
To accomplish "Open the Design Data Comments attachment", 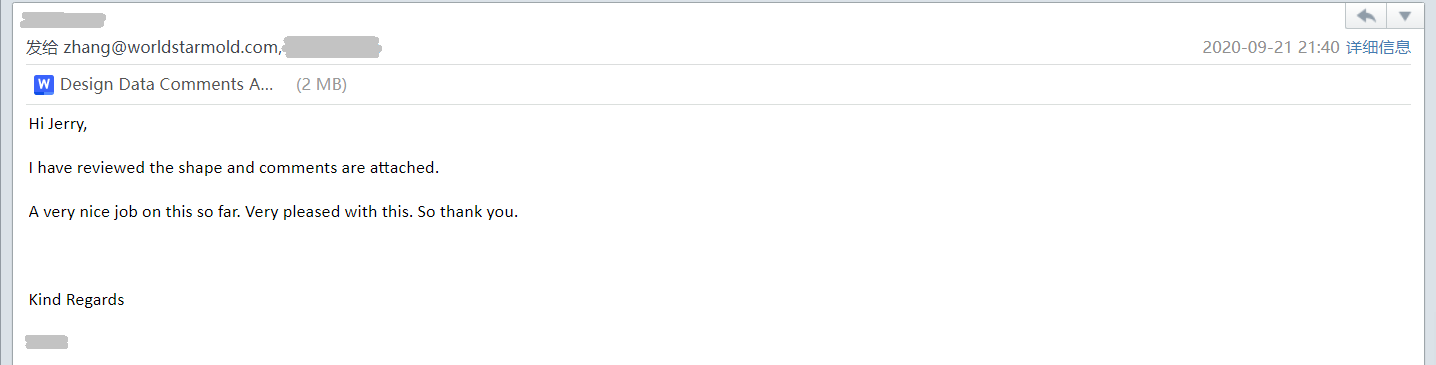I will (166, 85).
